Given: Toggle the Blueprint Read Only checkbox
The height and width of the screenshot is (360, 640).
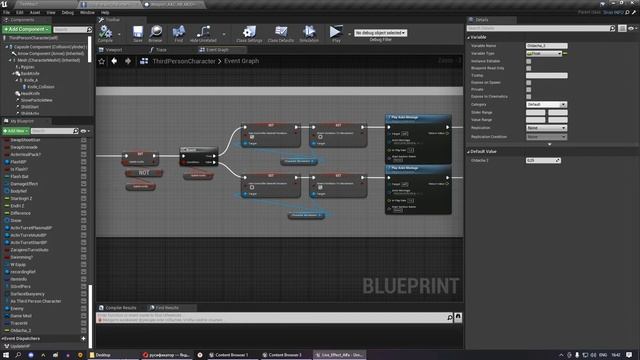Looking at the screenshot, I should pyautogui.click(x=529, y=68).
